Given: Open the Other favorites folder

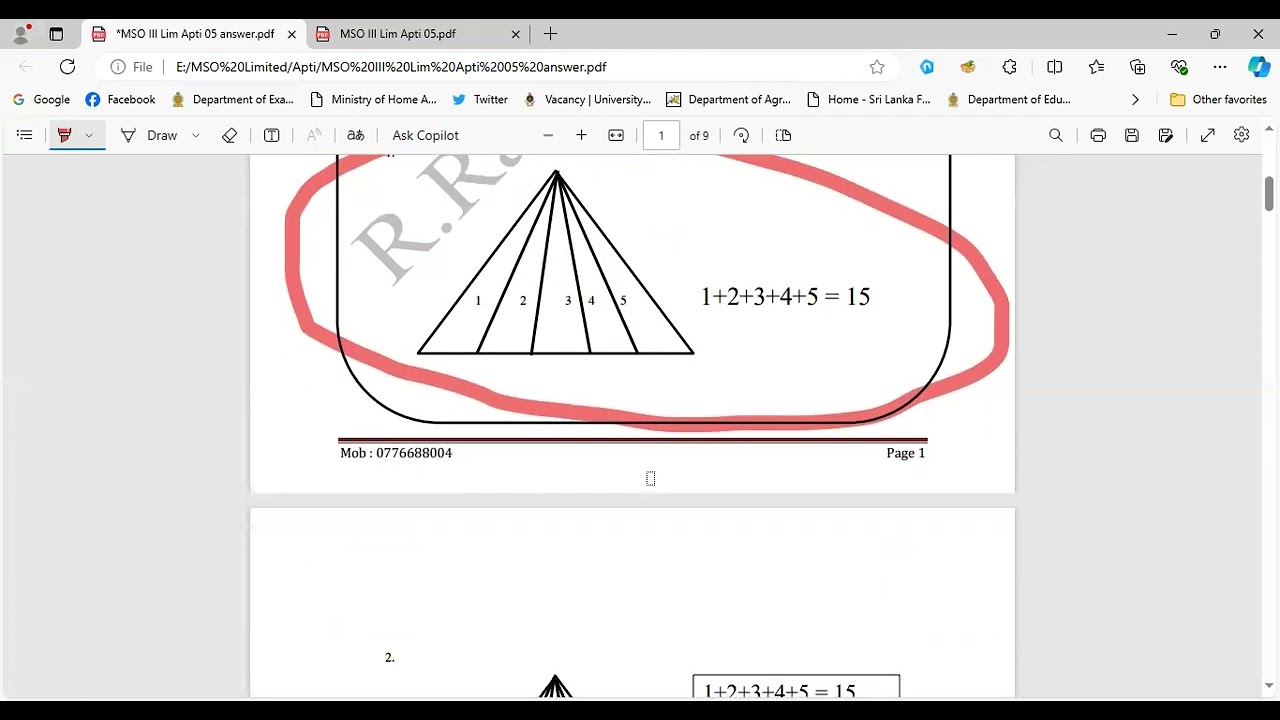Looking at the screenshot, I should click(x=1218, y=100).
